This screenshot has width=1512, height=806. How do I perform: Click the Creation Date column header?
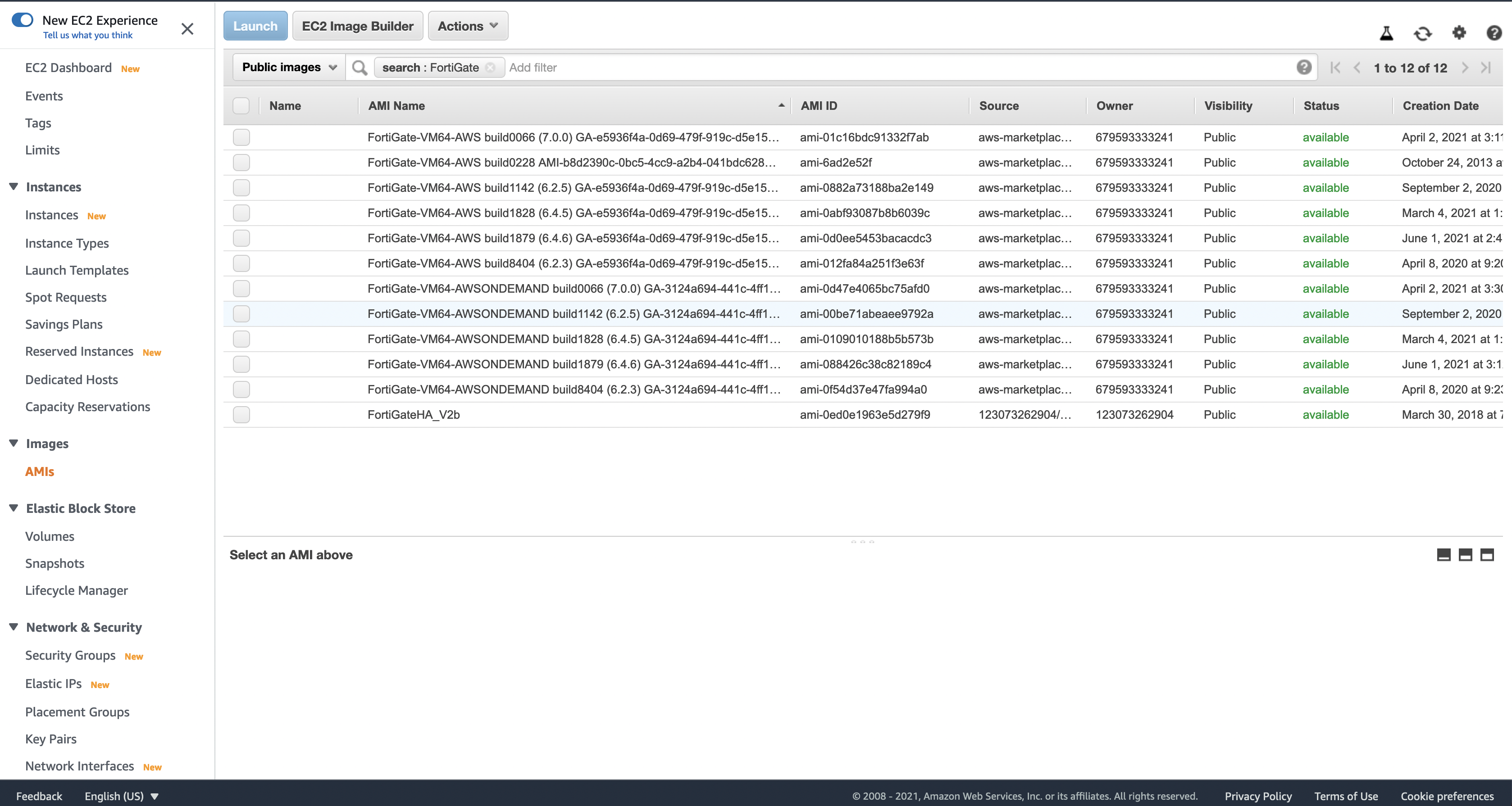1440,105
